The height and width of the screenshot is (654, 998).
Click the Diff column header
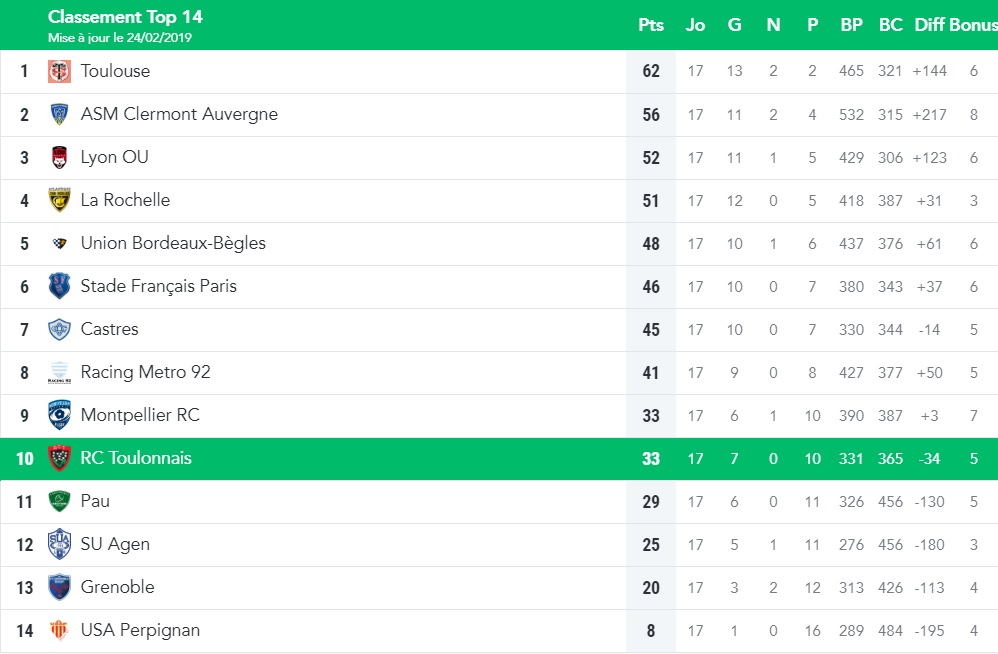(x=929, y=25)
